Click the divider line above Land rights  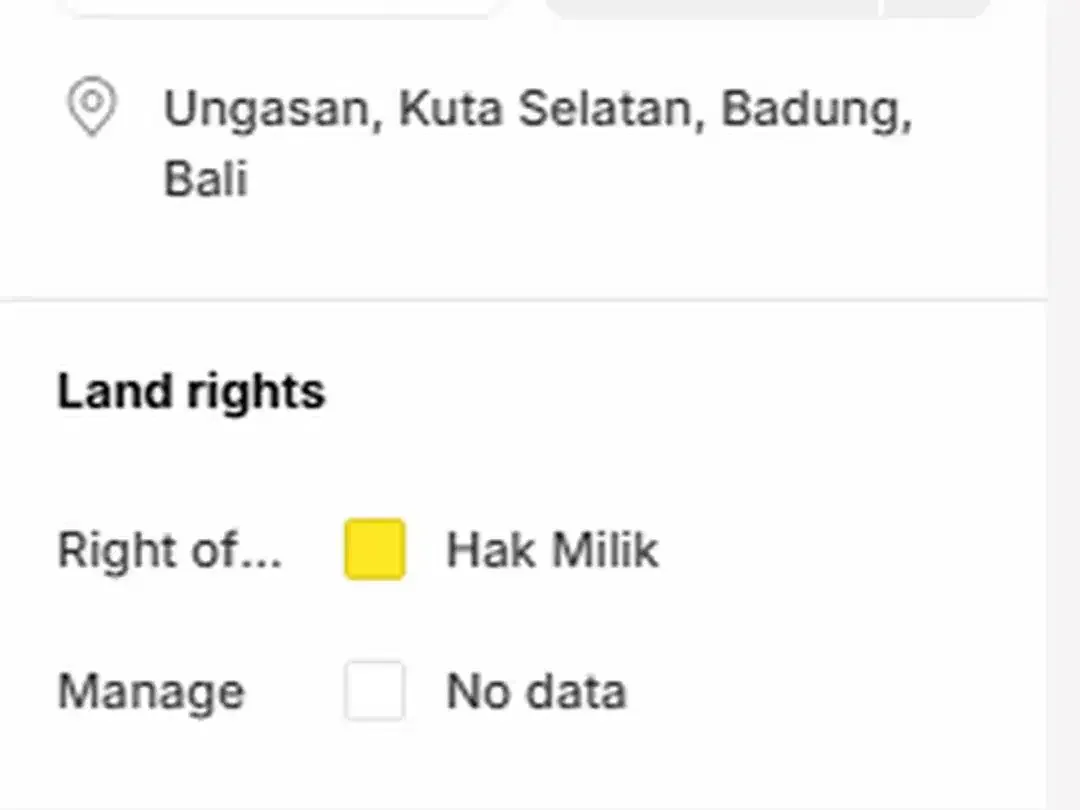523,300
